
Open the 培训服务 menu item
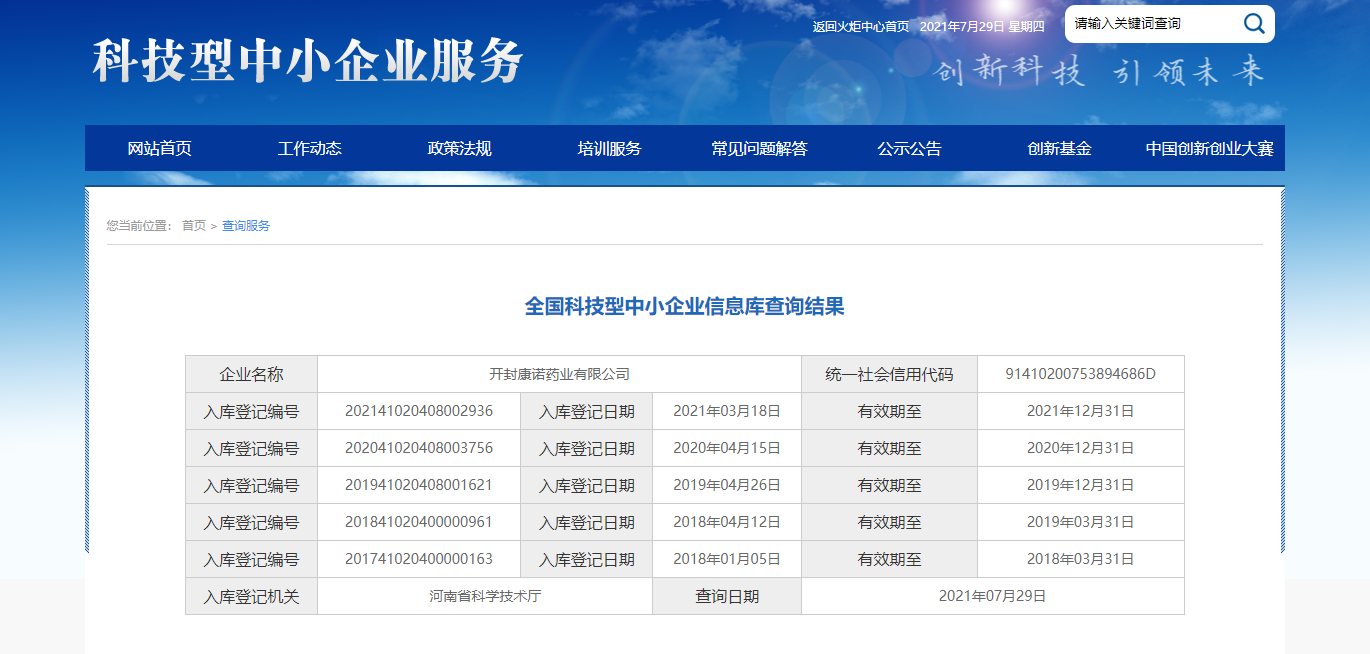[x=610, y=149]
